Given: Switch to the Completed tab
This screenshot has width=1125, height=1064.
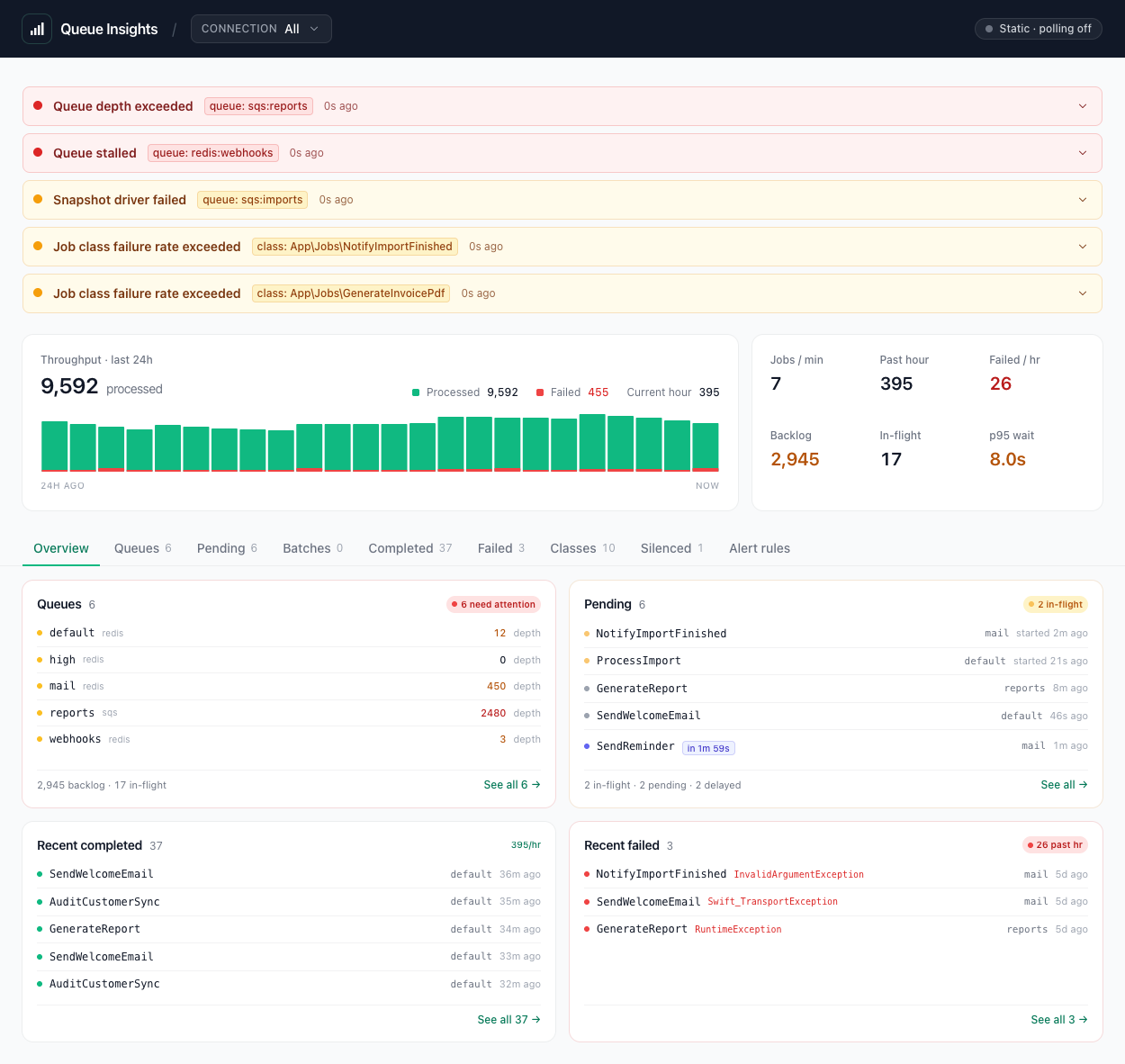Looking at the screenshot, I should pos(410,548).
